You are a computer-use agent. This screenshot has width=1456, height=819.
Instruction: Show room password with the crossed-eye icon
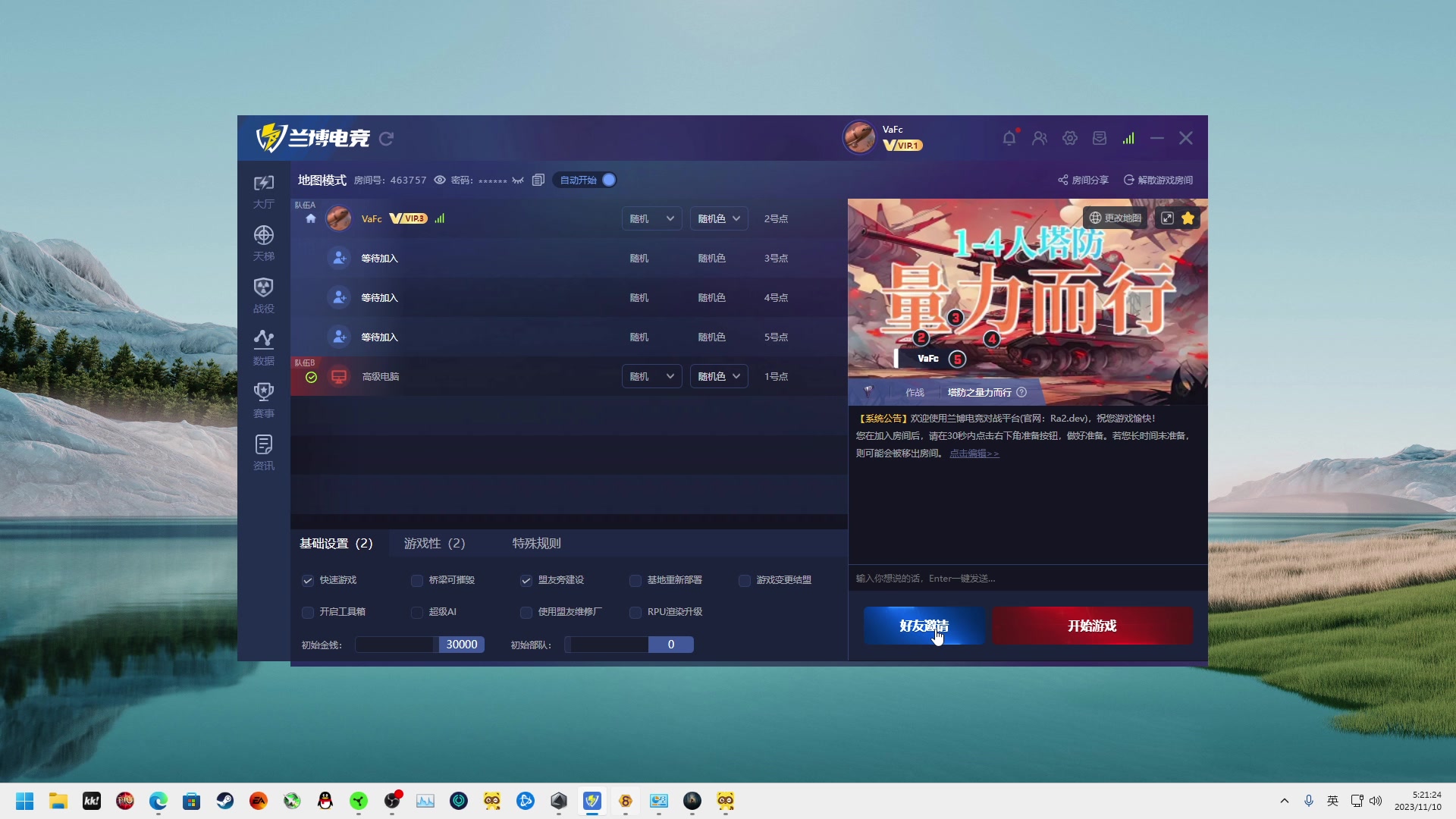coord(518,180)
